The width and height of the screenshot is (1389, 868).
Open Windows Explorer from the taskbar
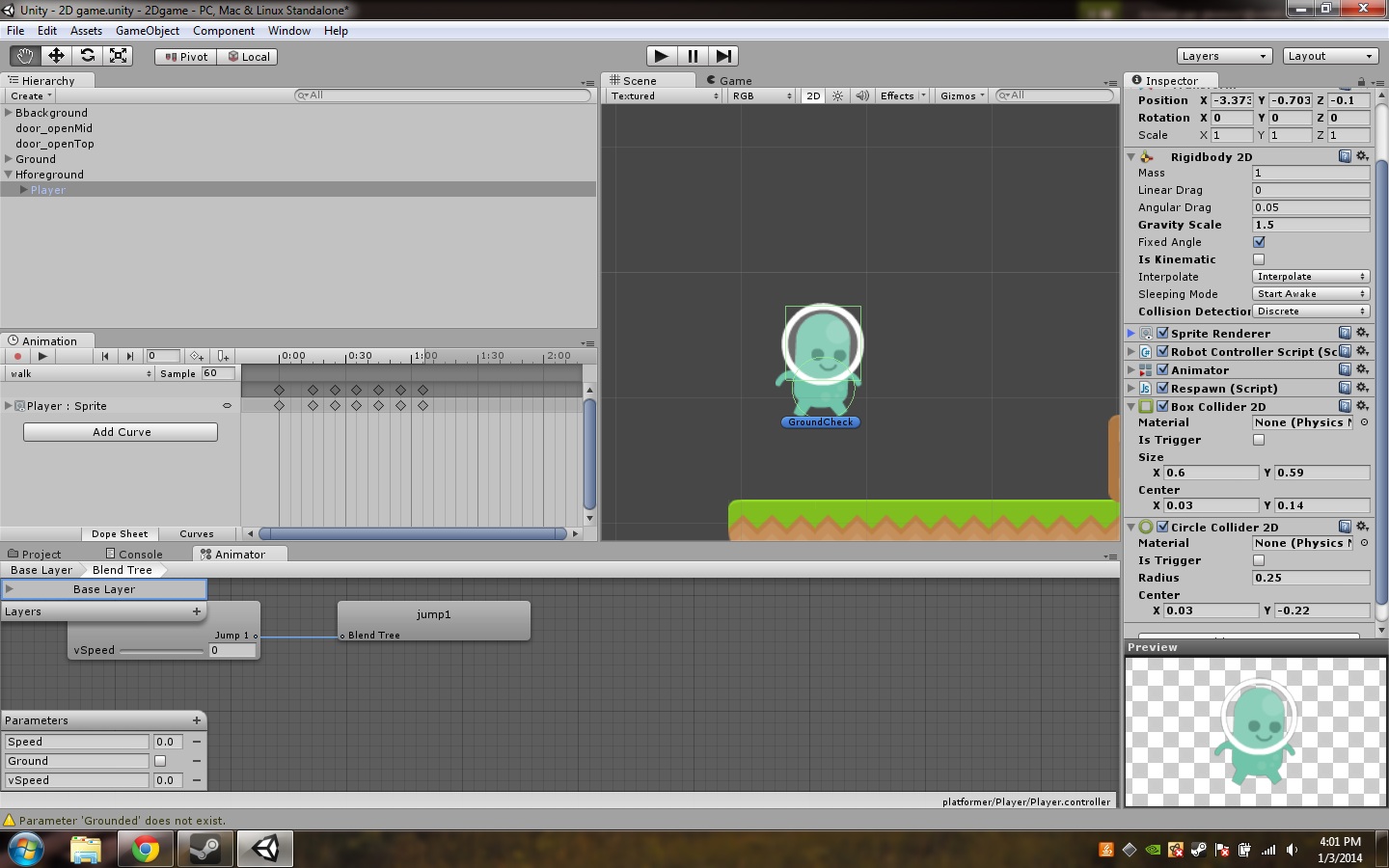coord(86,849)
